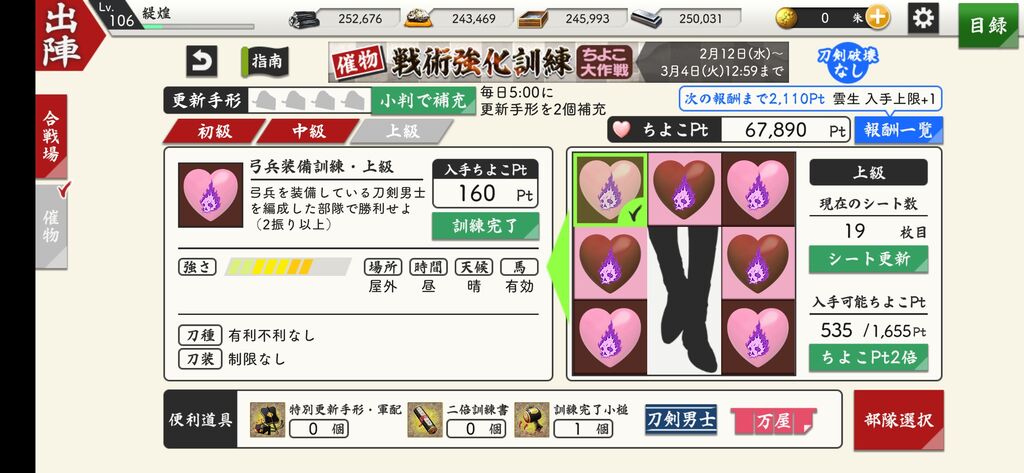Image resolution: width=1024 pixels, height=473 pixels.
Task: Switch to the 中級 tab
Action: pyautogui.click(x=308, y=131)
